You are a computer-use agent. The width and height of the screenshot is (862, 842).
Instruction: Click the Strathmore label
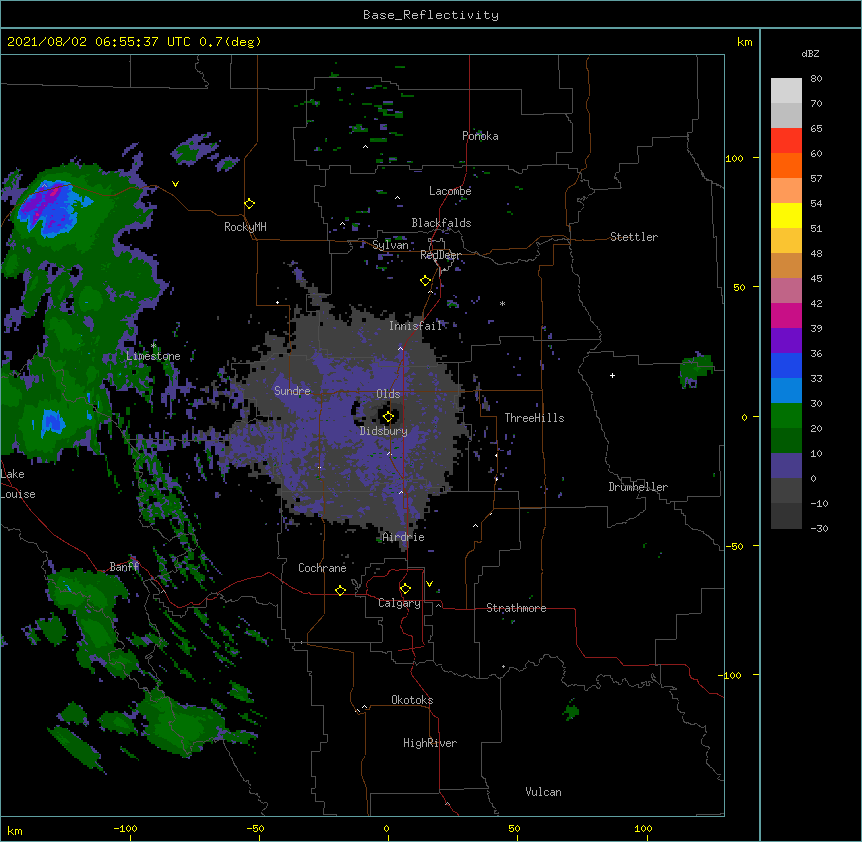click(516, 608)
